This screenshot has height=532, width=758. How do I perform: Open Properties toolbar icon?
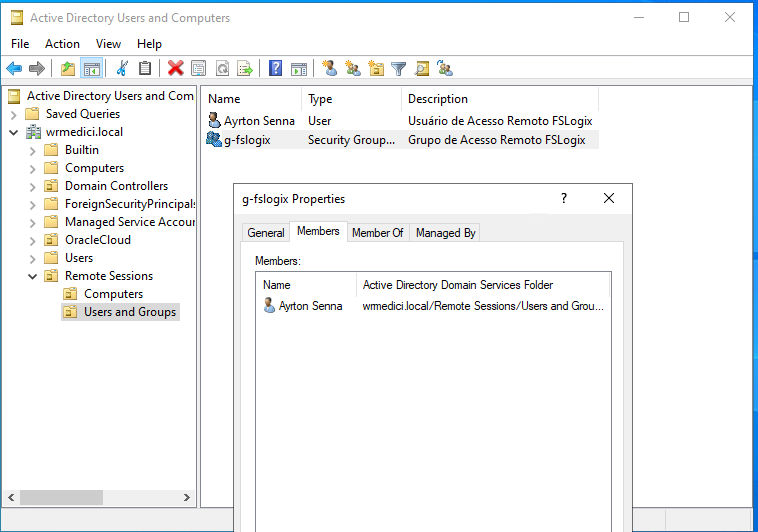(198, 69)
